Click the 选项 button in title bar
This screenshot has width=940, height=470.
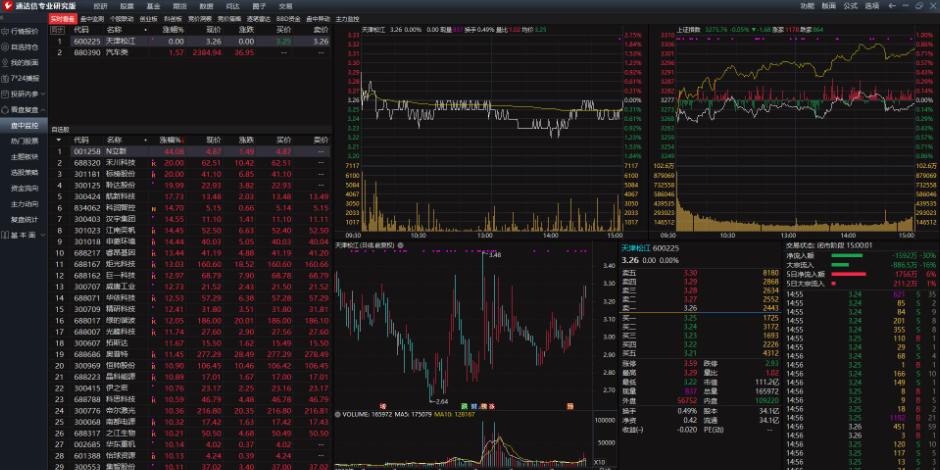coord(872,6)
